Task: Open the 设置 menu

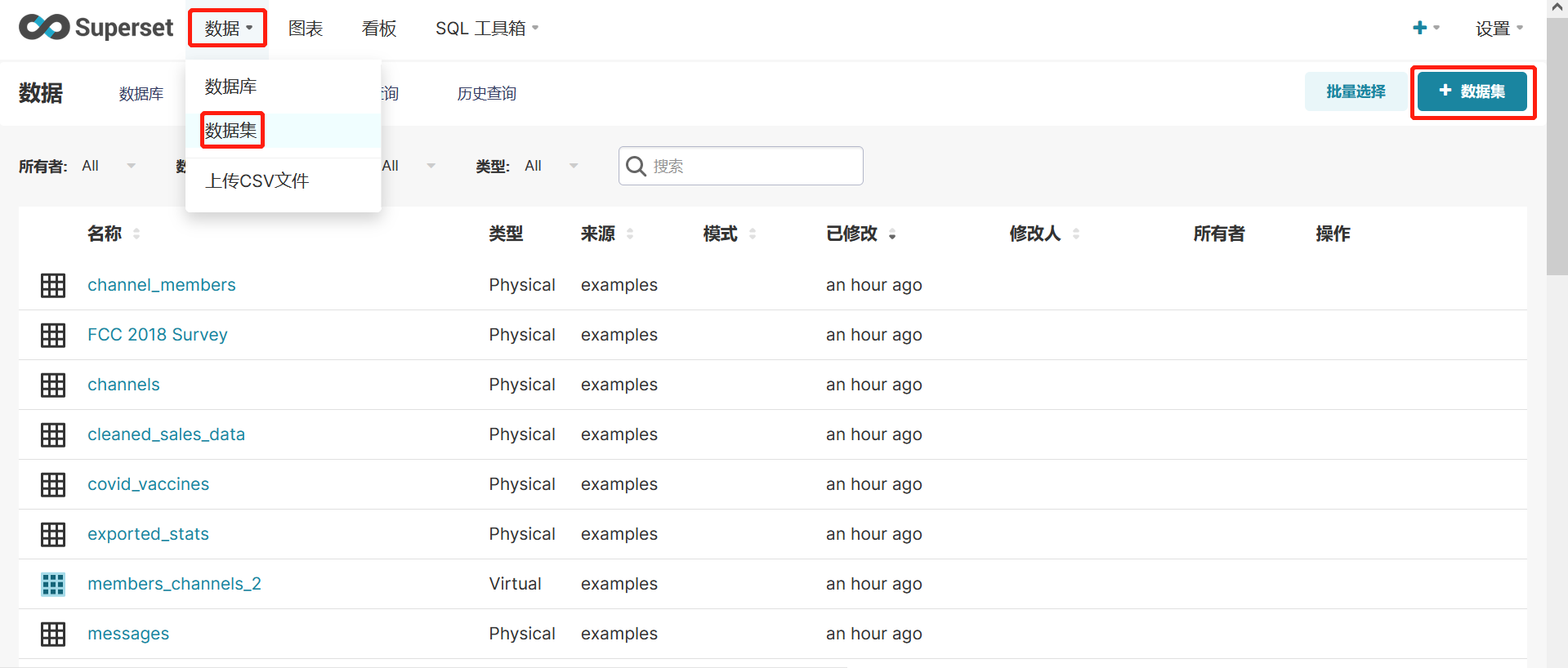Action: click(x=1499, y=29)
